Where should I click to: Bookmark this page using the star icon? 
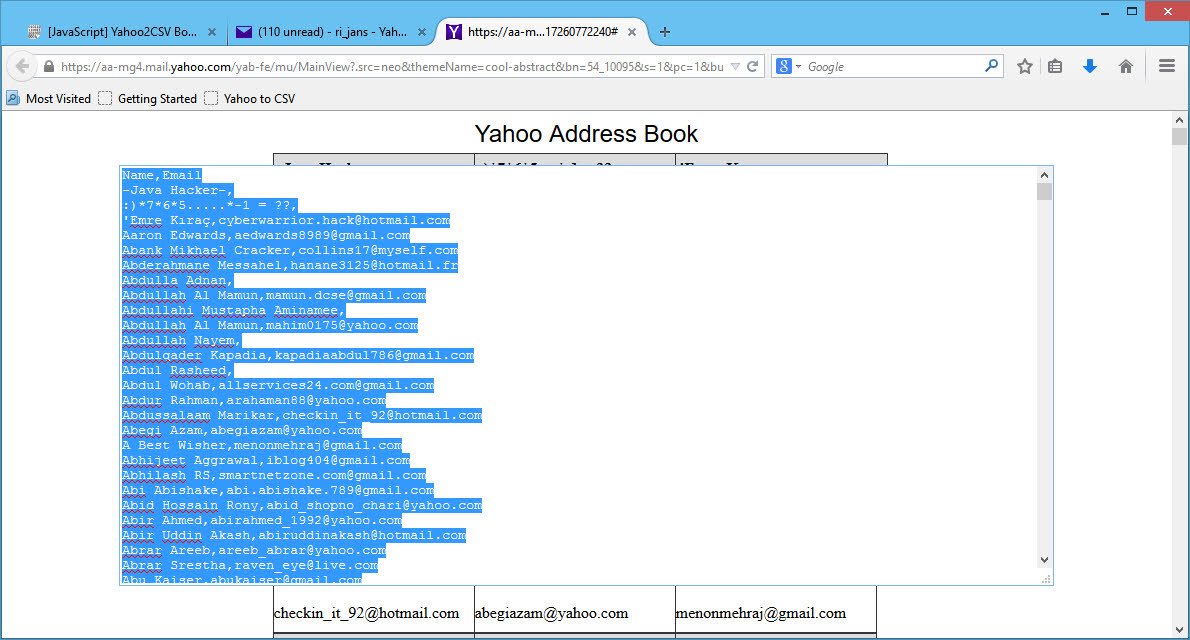point(1024,66)
